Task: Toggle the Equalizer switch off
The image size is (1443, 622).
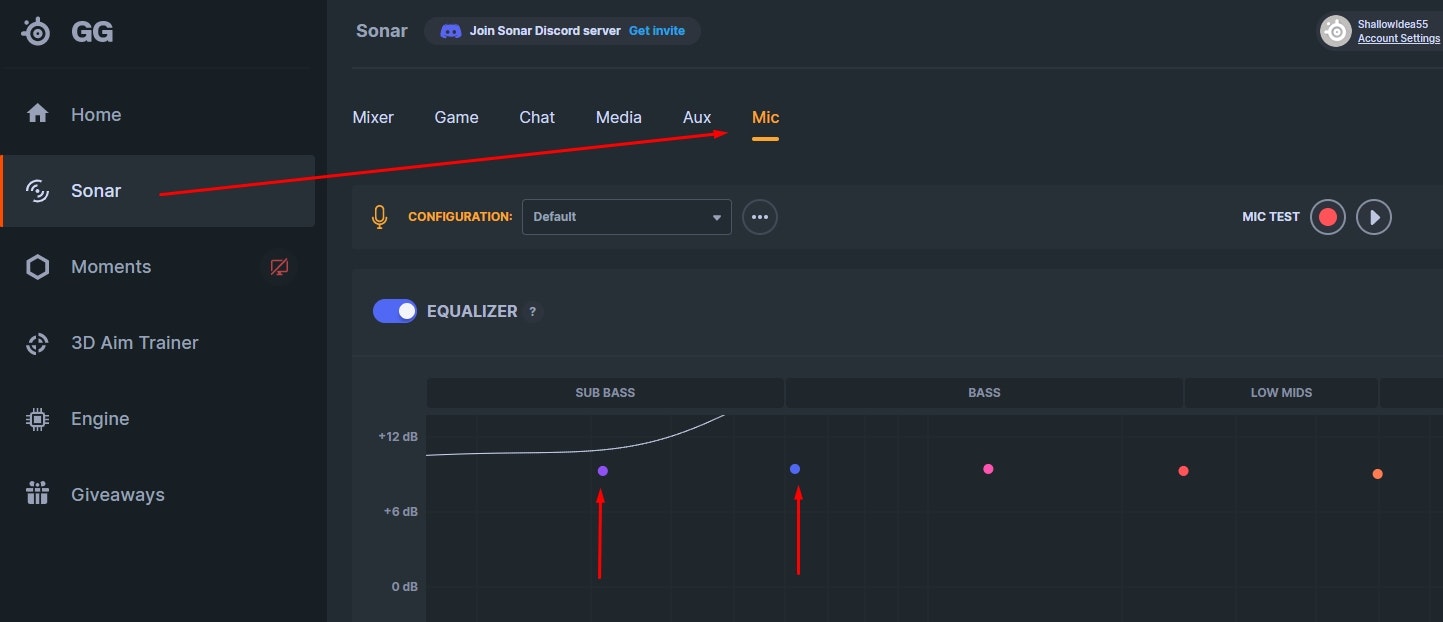Action: pyautogui.click(x=394, y=310)
